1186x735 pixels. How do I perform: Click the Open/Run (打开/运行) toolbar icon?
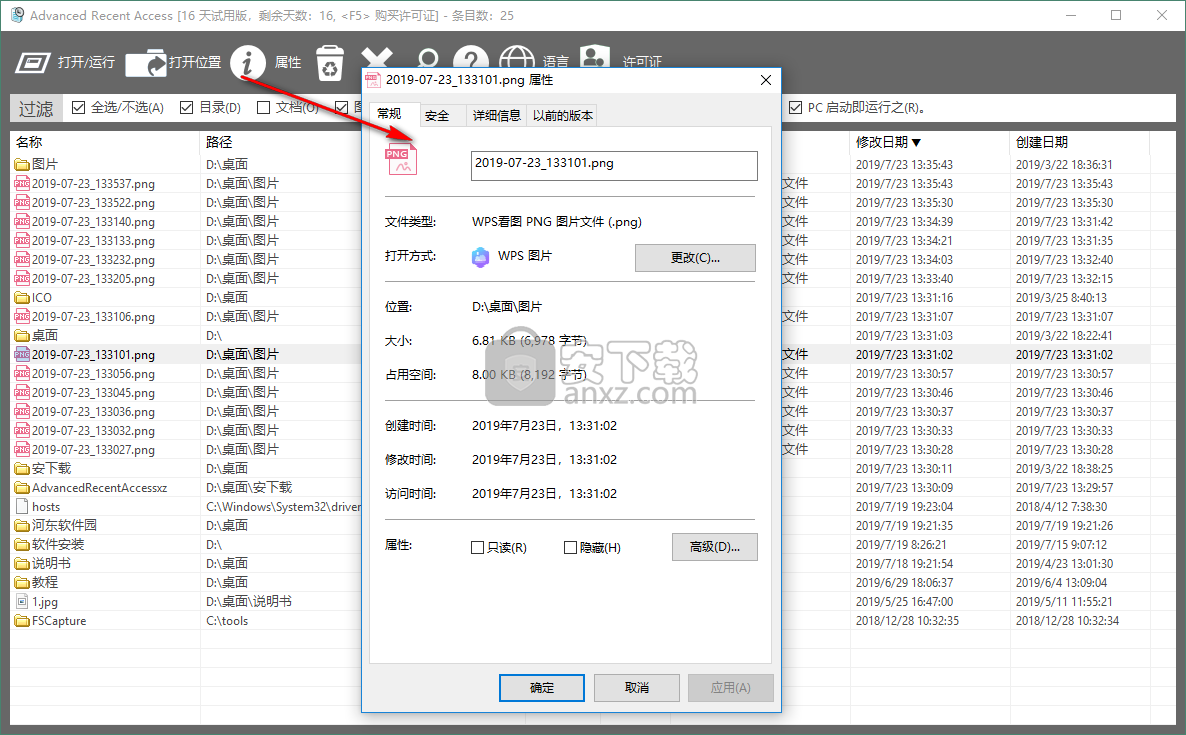coord(33,62)
